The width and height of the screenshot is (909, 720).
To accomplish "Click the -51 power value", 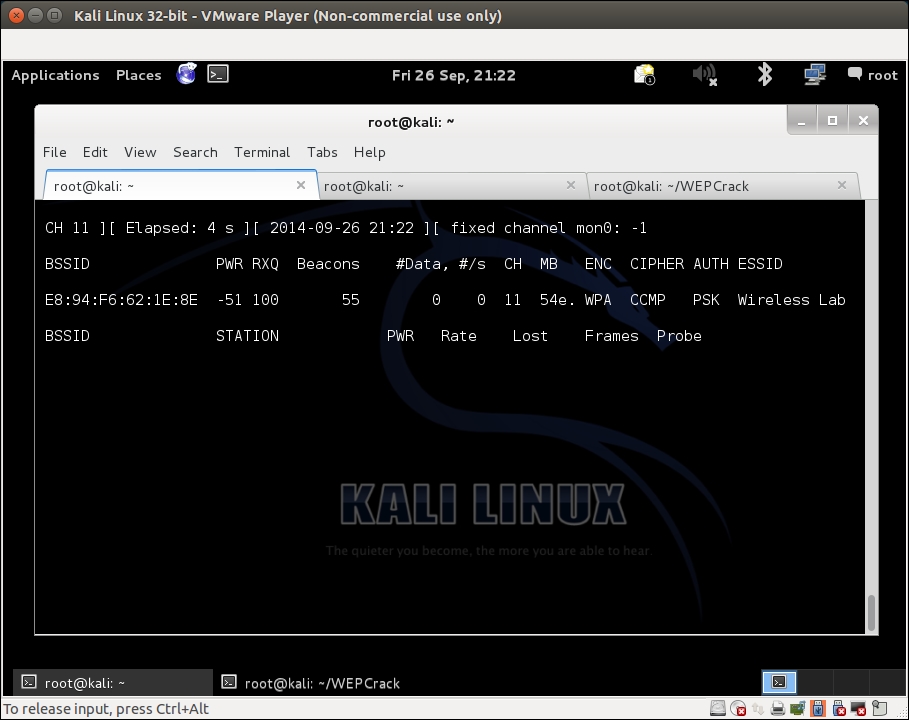I will 229,300.
